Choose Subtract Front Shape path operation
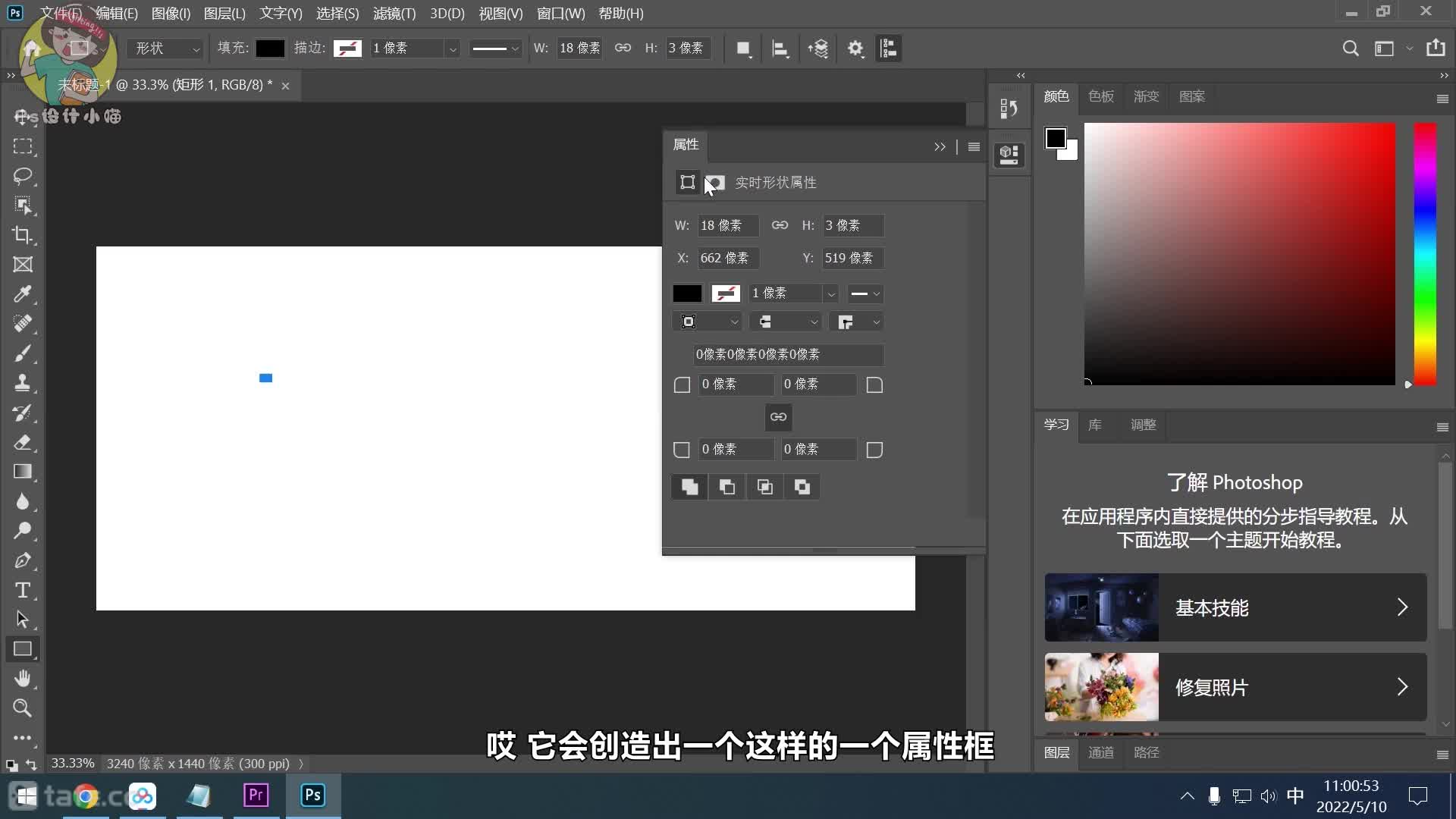The width and height of the screenshot is (1456, 819). (726, 487)
